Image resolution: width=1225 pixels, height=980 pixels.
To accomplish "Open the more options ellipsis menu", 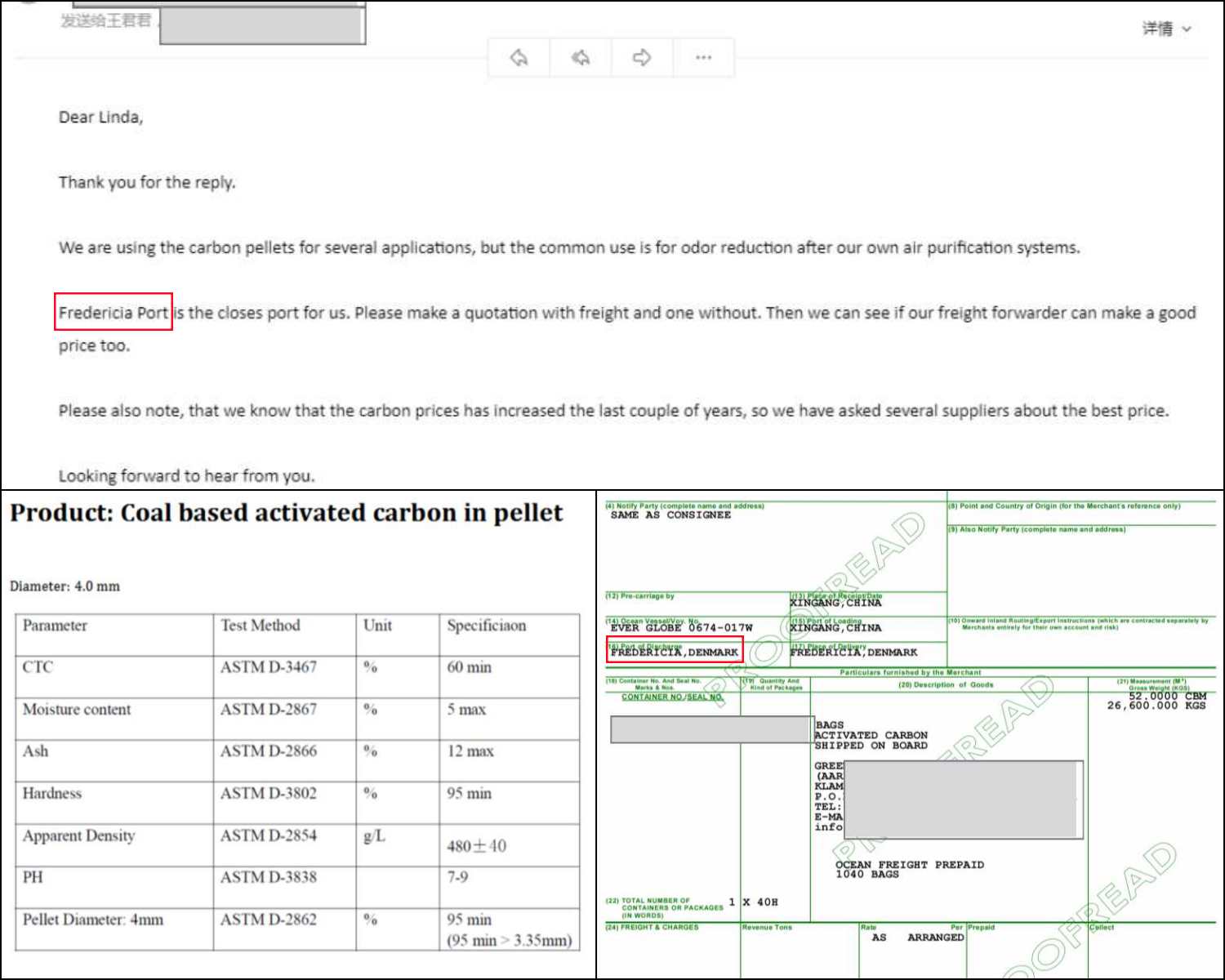I will [x=703, y=57].
